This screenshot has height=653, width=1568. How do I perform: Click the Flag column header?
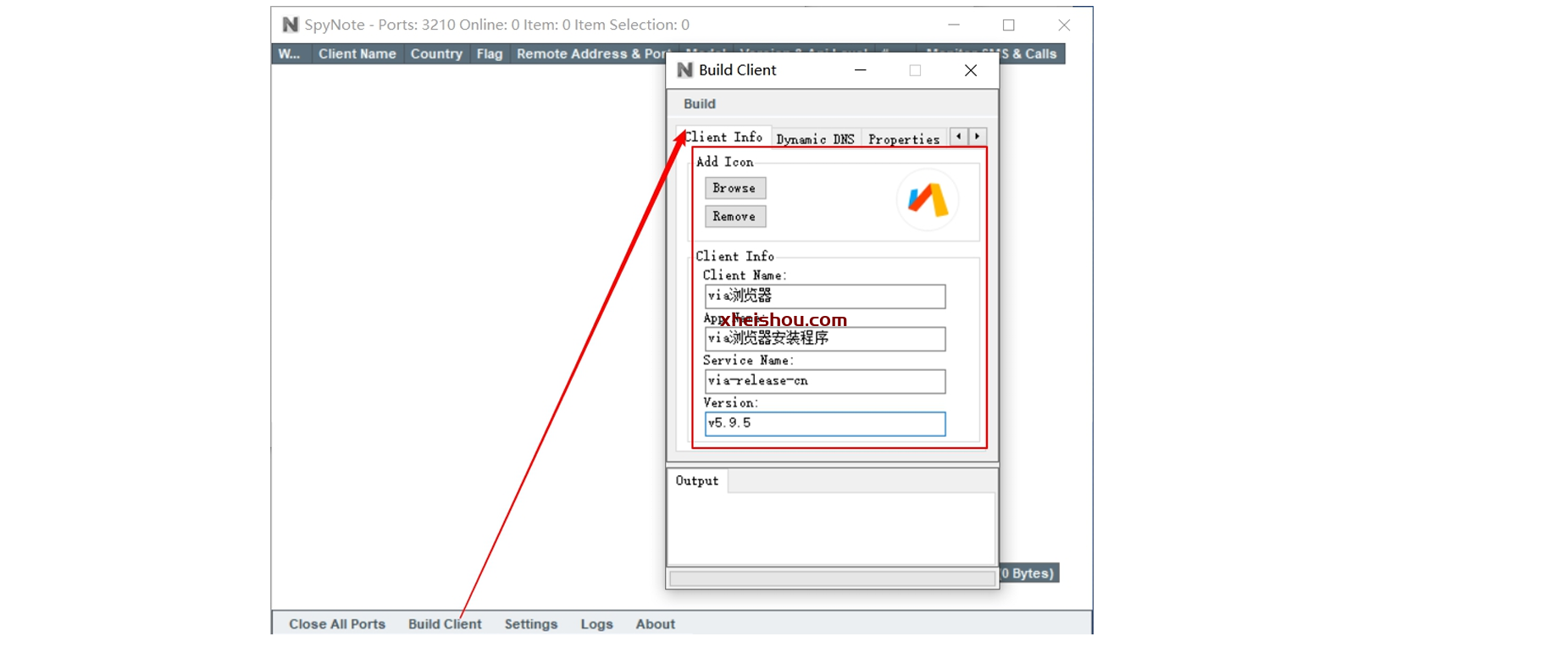490,54
